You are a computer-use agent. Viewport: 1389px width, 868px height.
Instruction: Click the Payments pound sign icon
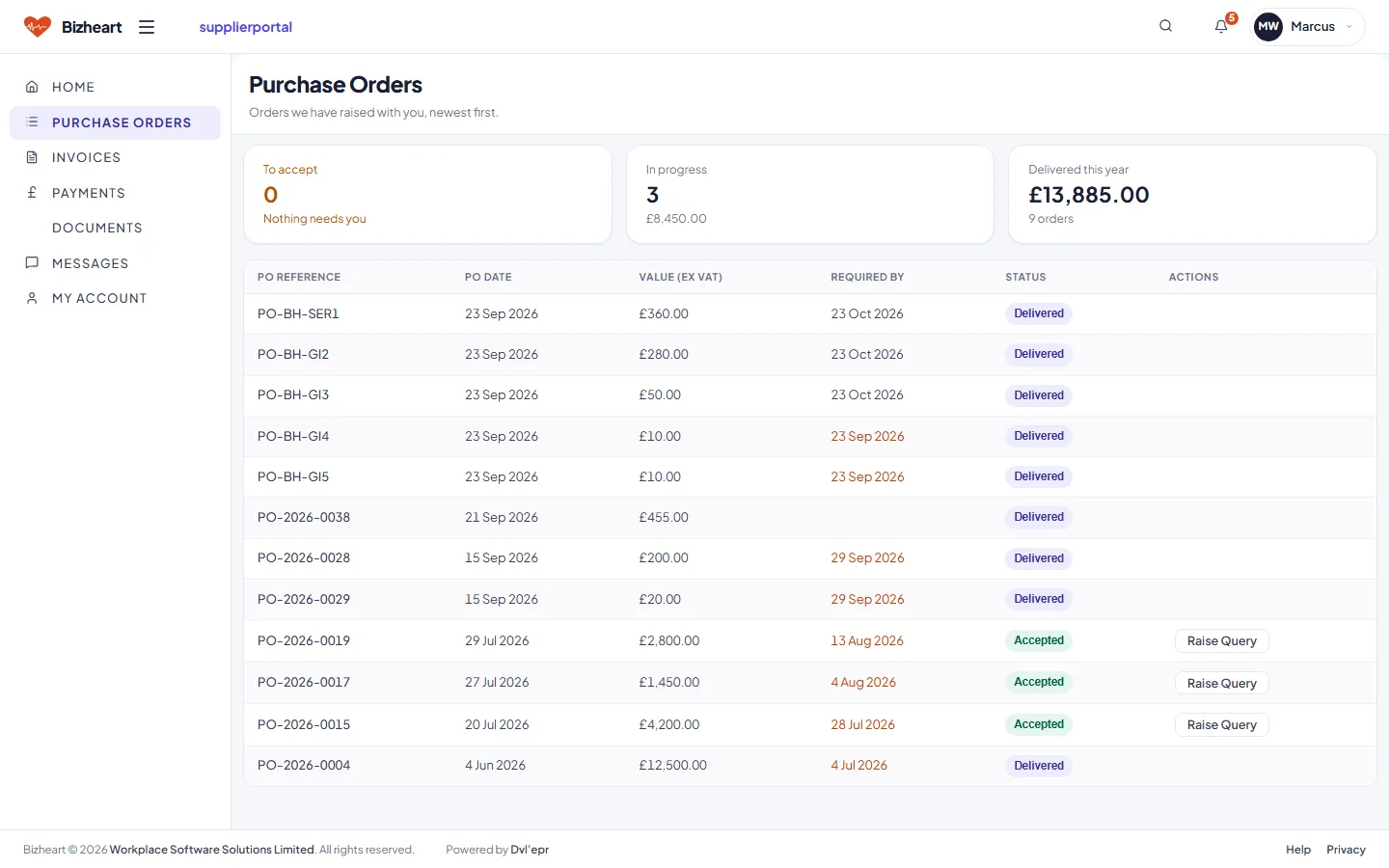32,193
